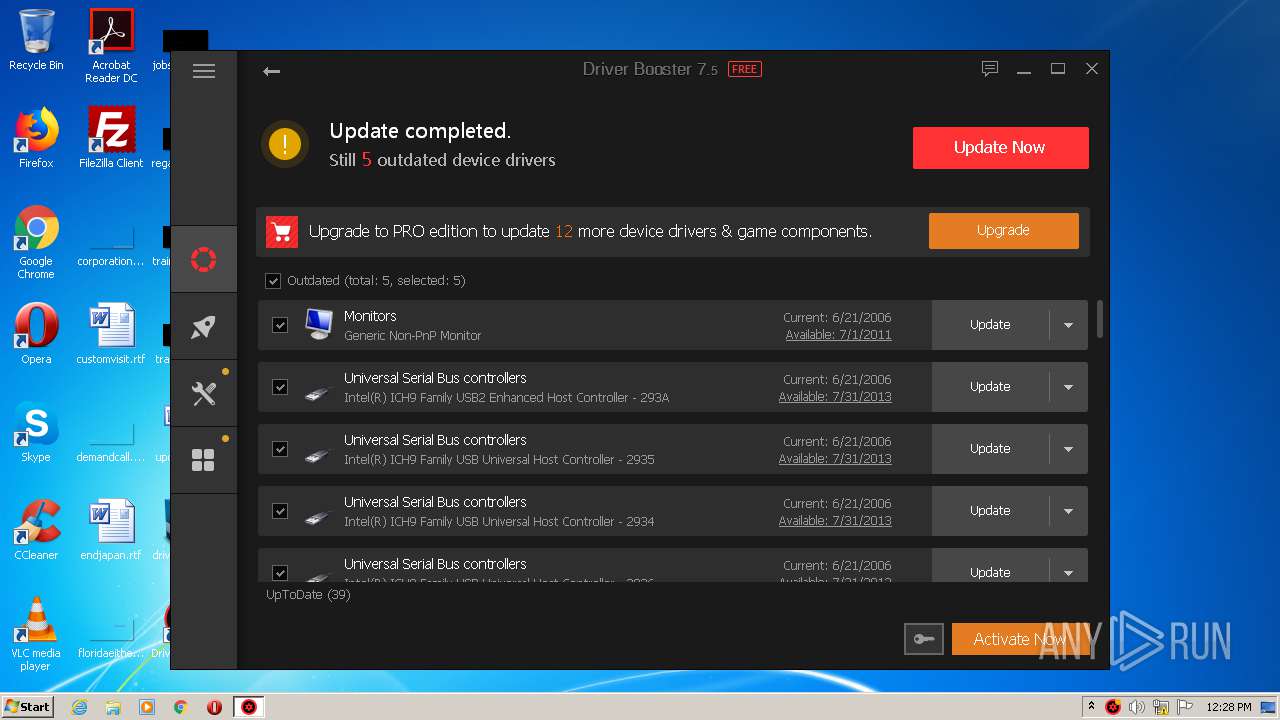The height and width of the screenshot is (720, 1280).
Task: Open the Tools wrench sidebar icon
Action: tap(204, 394)
